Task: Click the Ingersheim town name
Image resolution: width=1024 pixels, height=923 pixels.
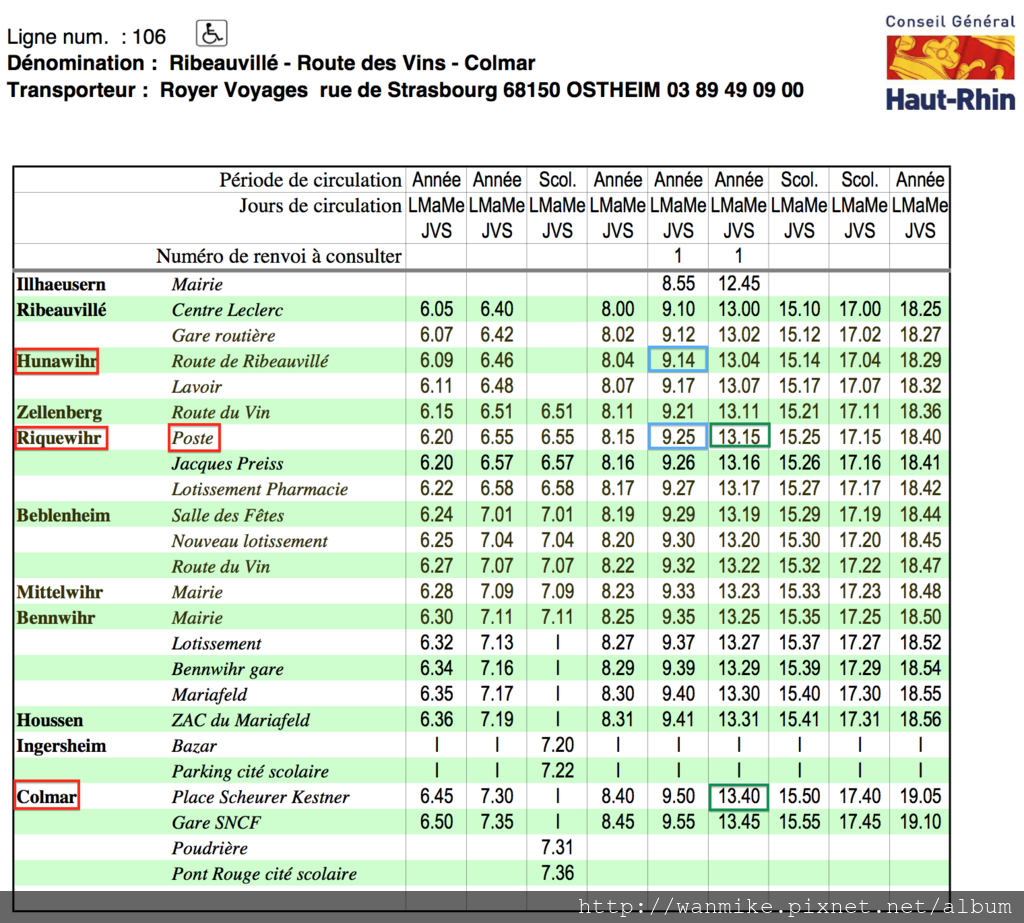Action: click(61, 746)
